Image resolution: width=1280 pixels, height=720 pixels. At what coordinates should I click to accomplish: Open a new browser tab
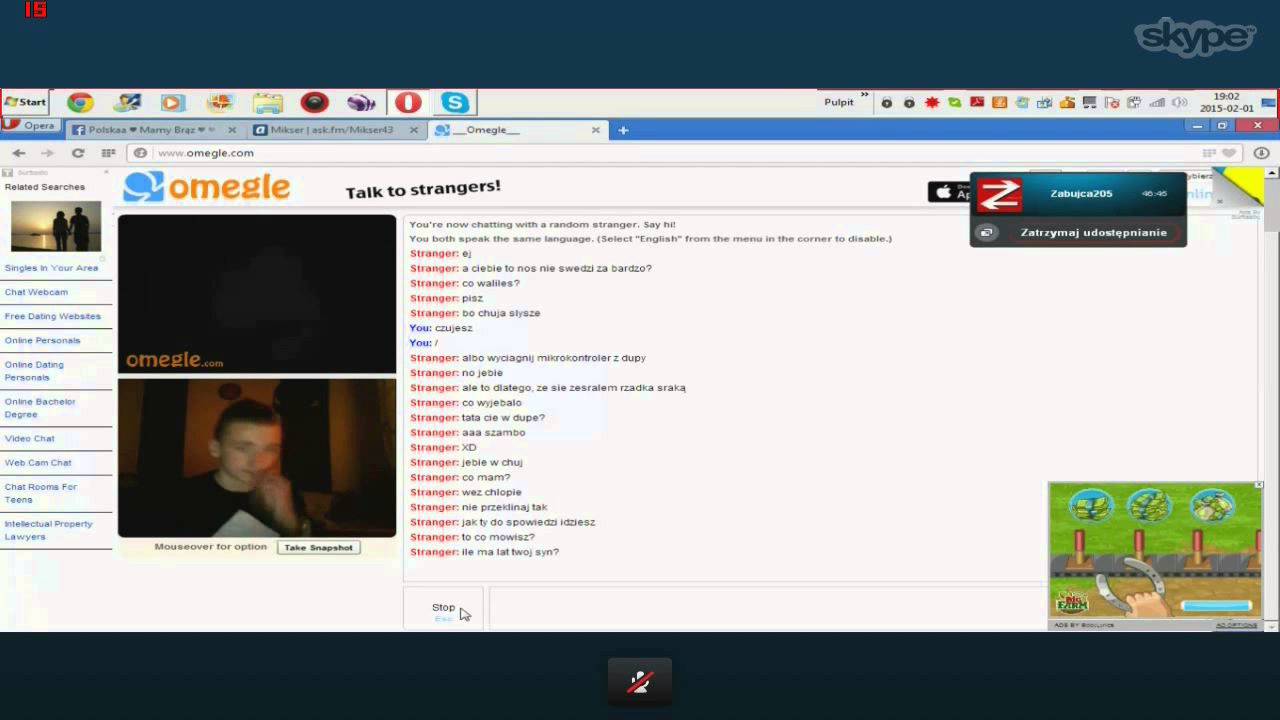pyautogui.click(x=623, y=130)
